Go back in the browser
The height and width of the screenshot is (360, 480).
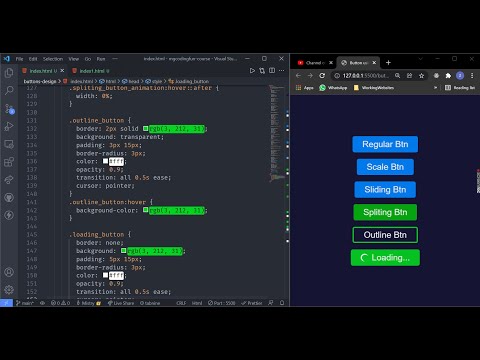298,76
